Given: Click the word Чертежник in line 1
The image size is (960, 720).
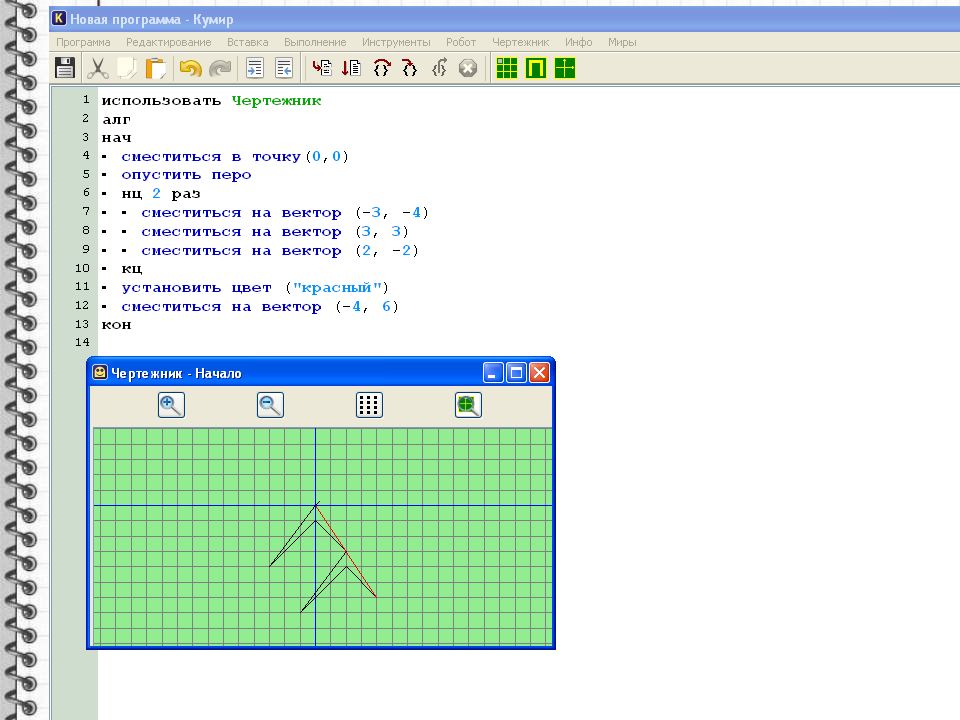Looking at the screenshot, I should 276,101.
